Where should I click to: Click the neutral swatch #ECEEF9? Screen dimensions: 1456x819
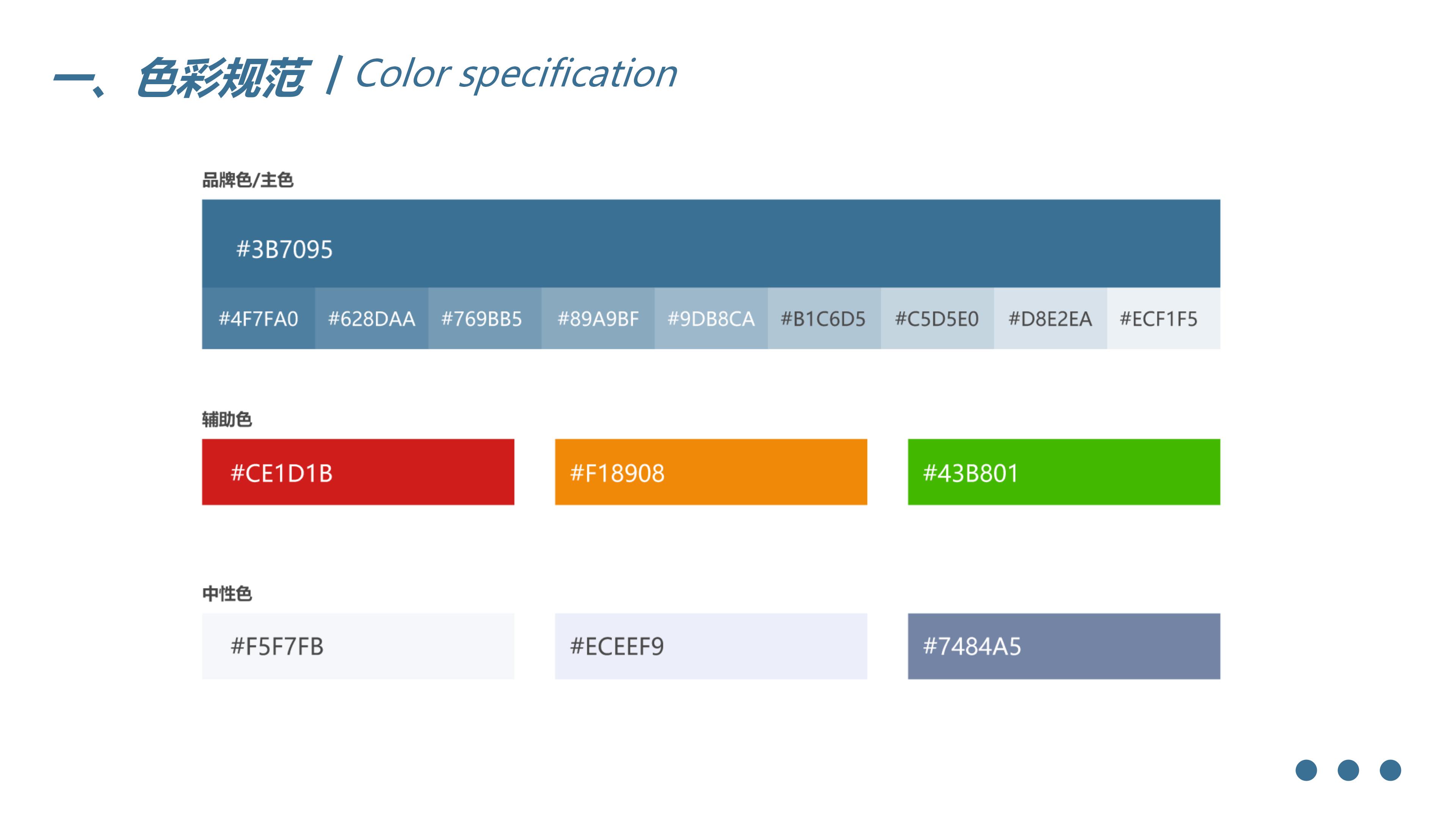click(x=711, y=646)
